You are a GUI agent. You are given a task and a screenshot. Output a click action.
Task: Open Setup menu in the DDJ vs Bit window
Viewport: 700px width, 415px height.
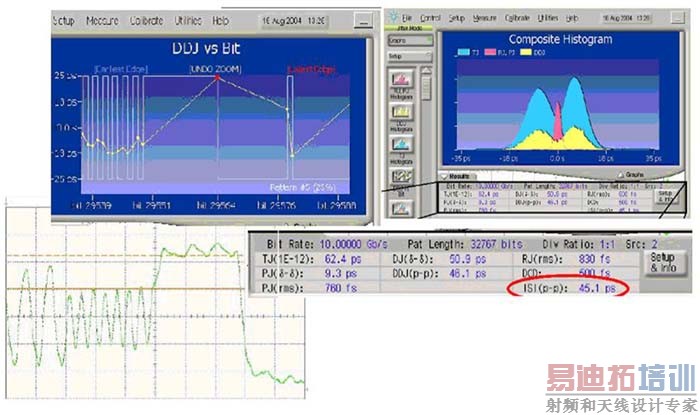click(63, 21)
